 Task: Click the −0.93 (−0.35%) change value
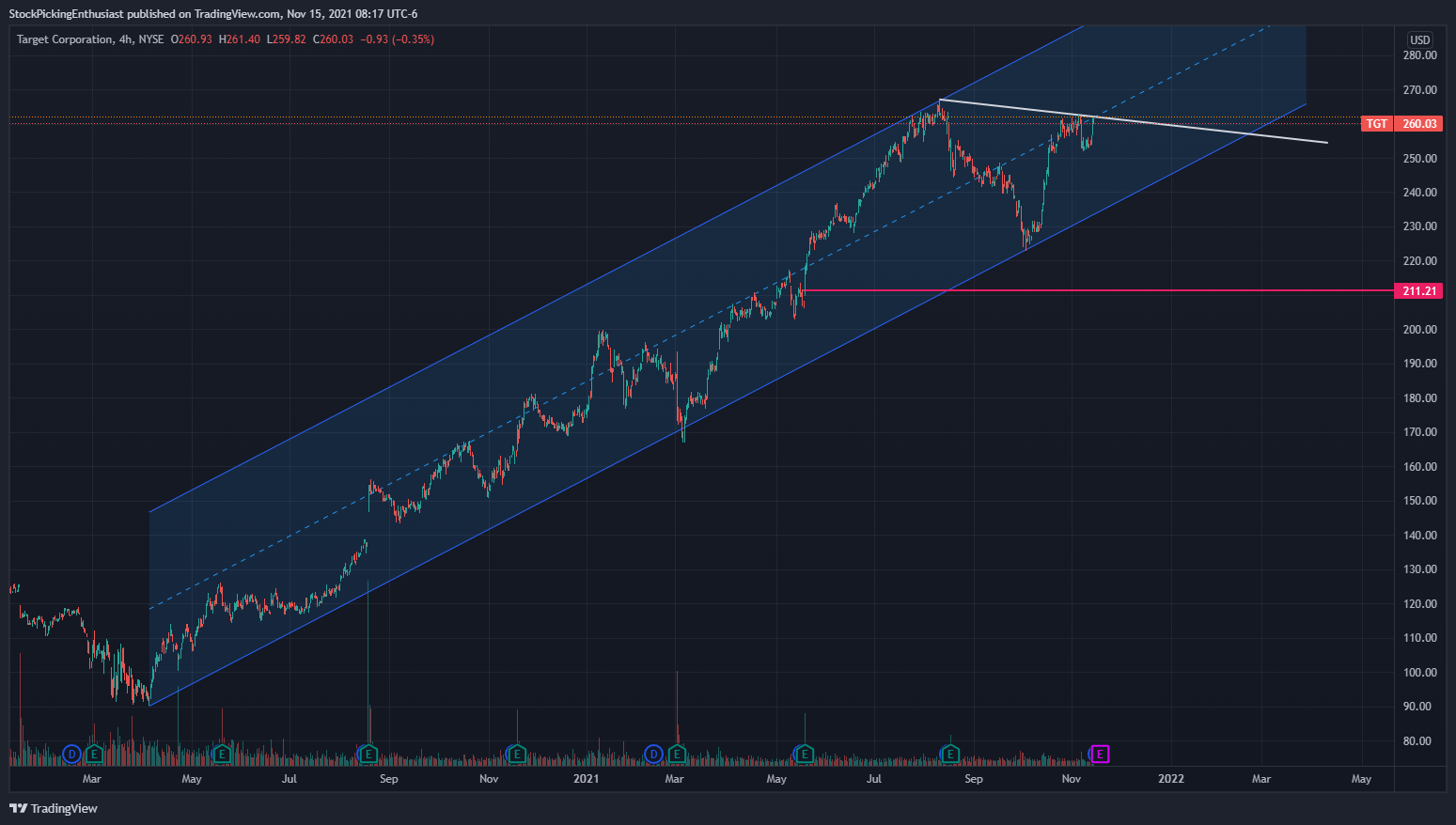[398, 39]
